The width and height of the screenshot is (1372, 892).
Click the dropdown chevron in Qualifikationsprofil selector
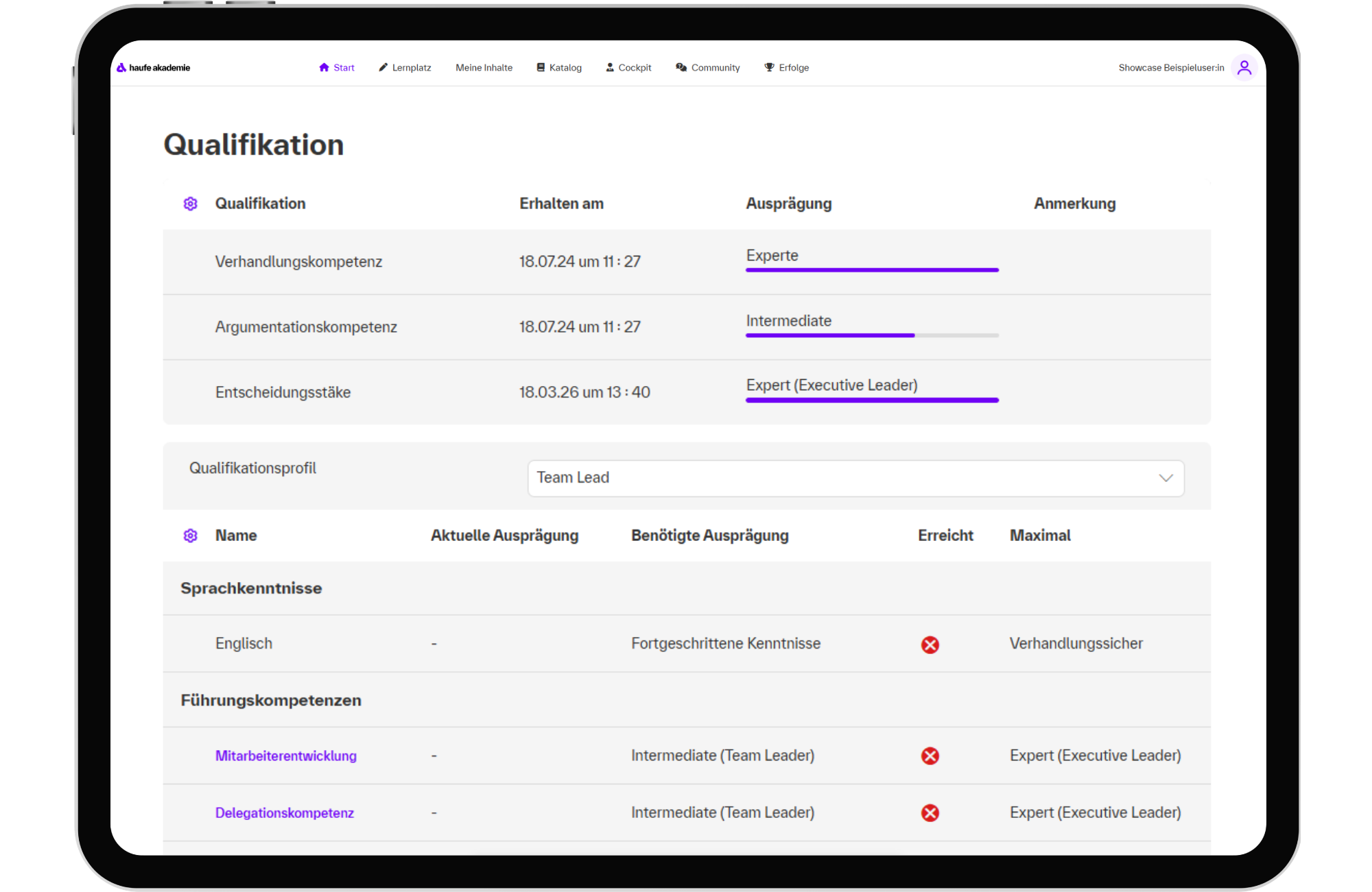pos(1166,478)
